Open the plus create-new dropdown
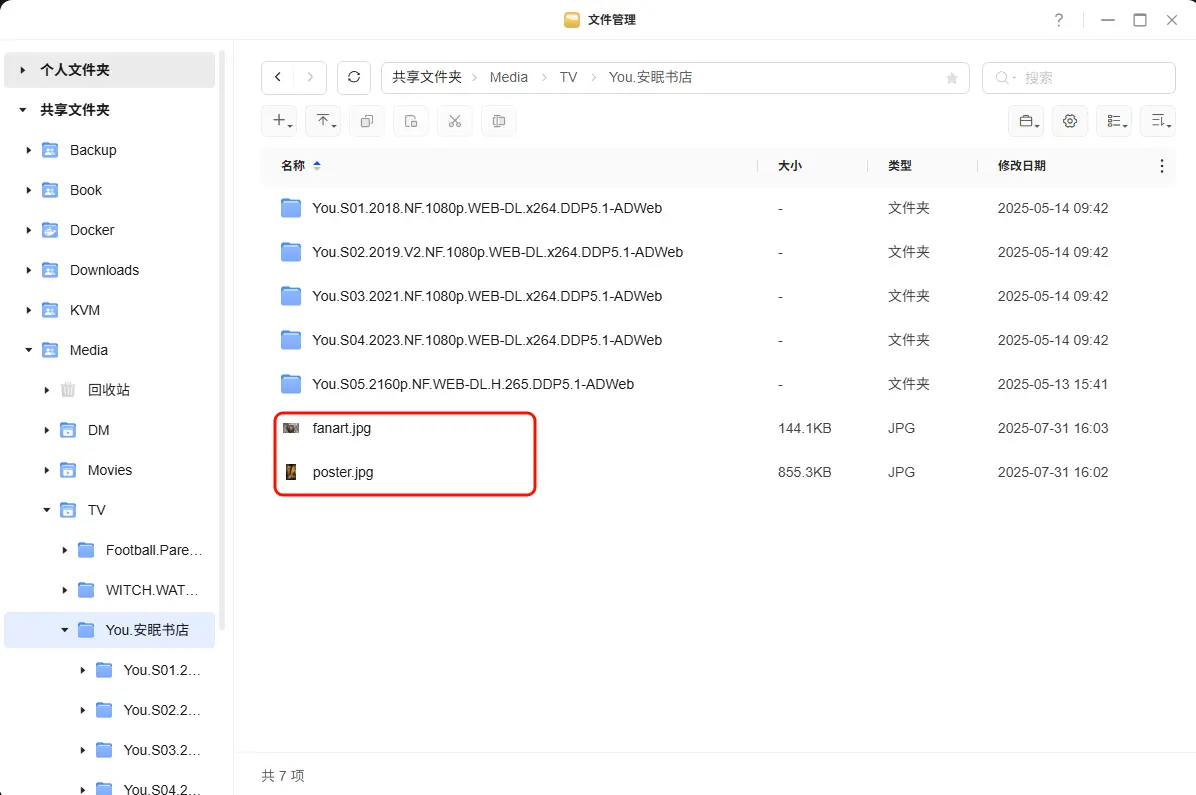Screen dimensions: 1196x795 coord(282,121)
